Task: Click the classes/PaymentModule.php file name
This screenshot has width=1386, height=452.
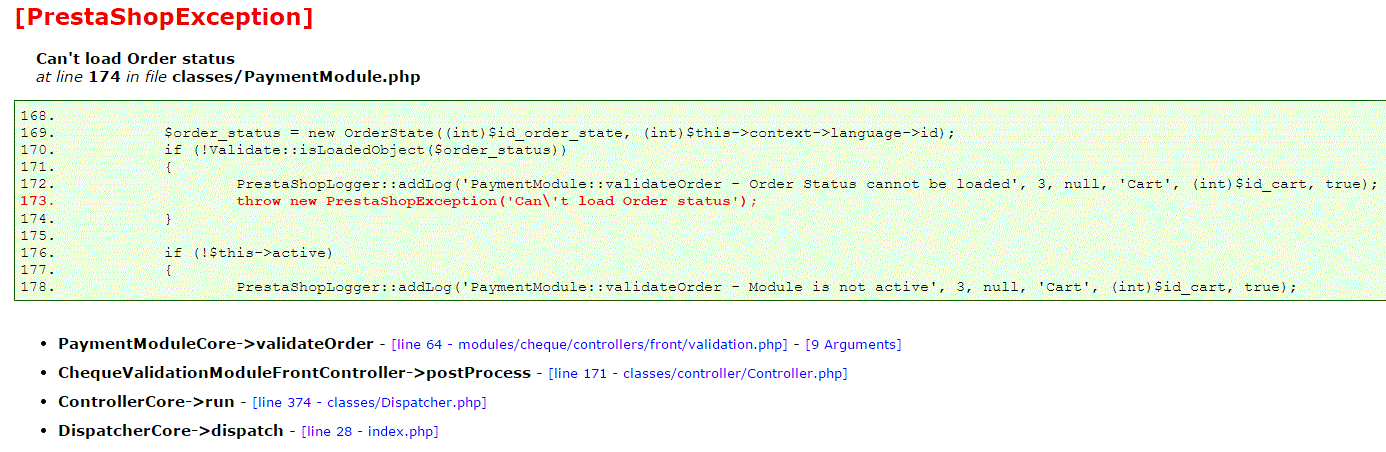Action: (x=296, y=76)
